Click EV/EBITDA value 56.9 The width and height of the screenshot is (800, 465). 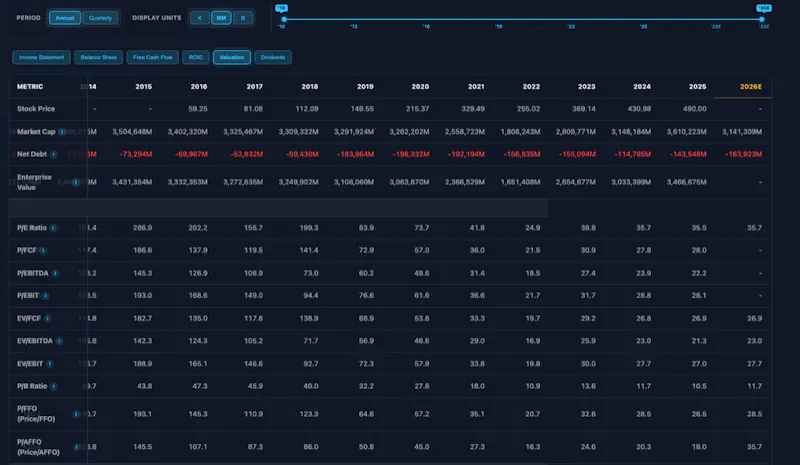click(366, 341)
